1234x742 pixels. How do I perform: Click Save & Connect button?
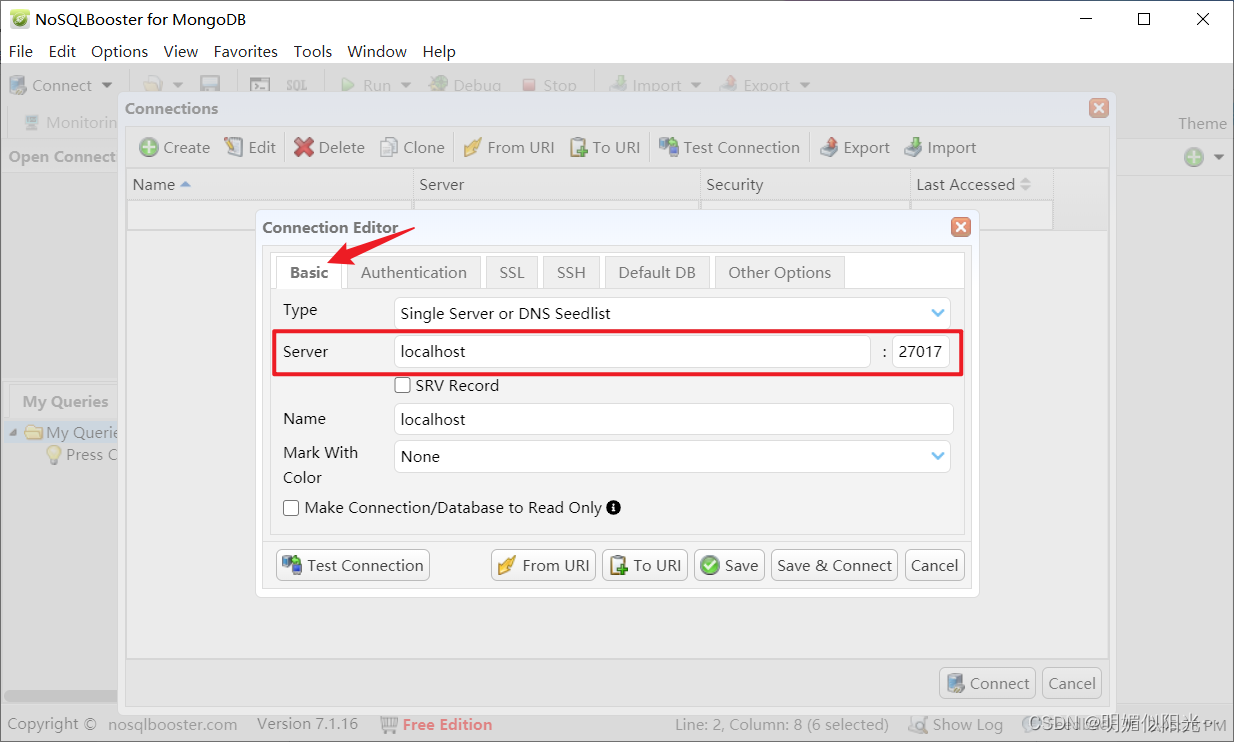834,565
